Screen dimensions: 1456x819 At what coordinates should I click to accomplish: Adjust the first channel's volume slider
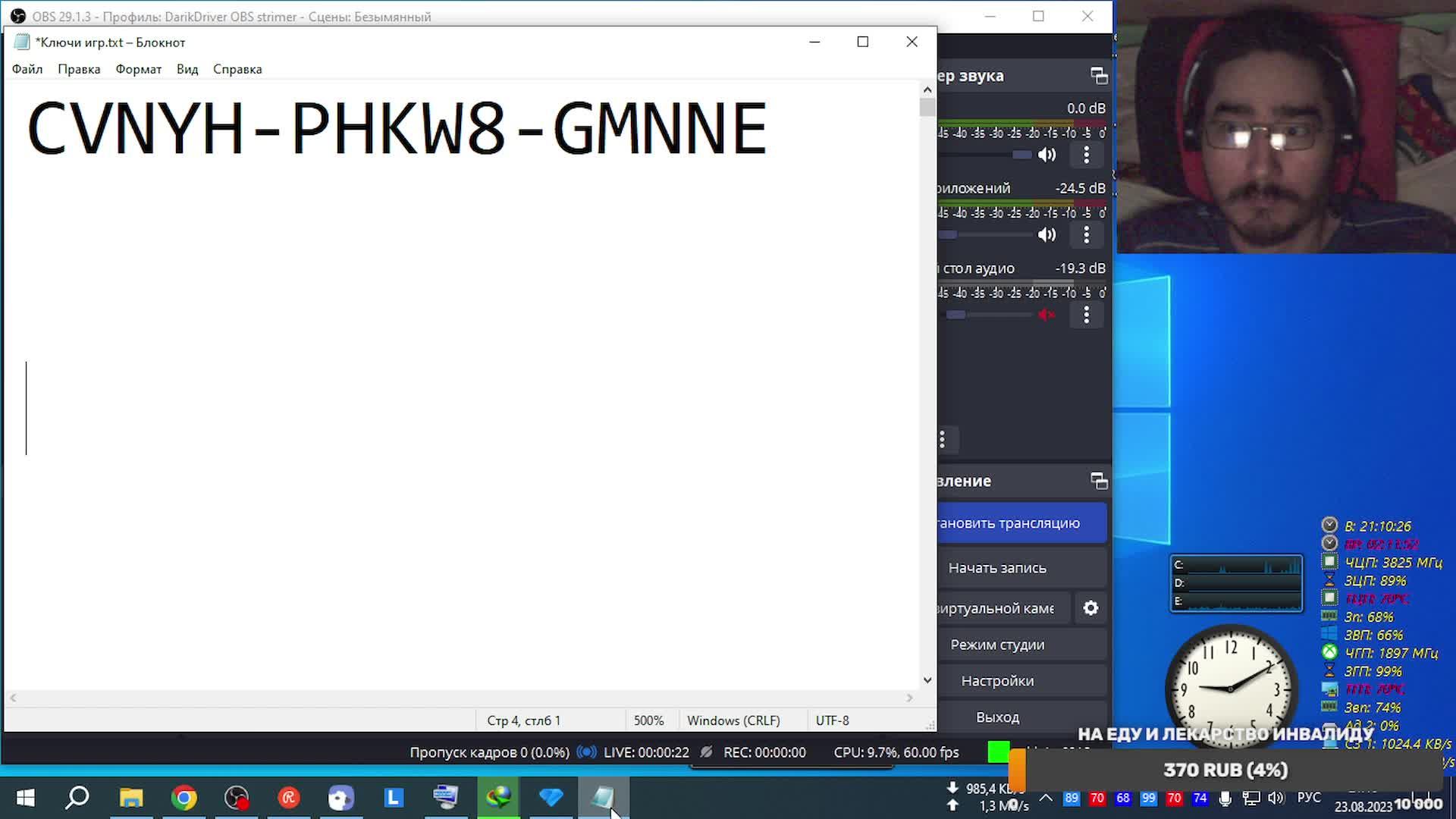tap(1021, 155)
